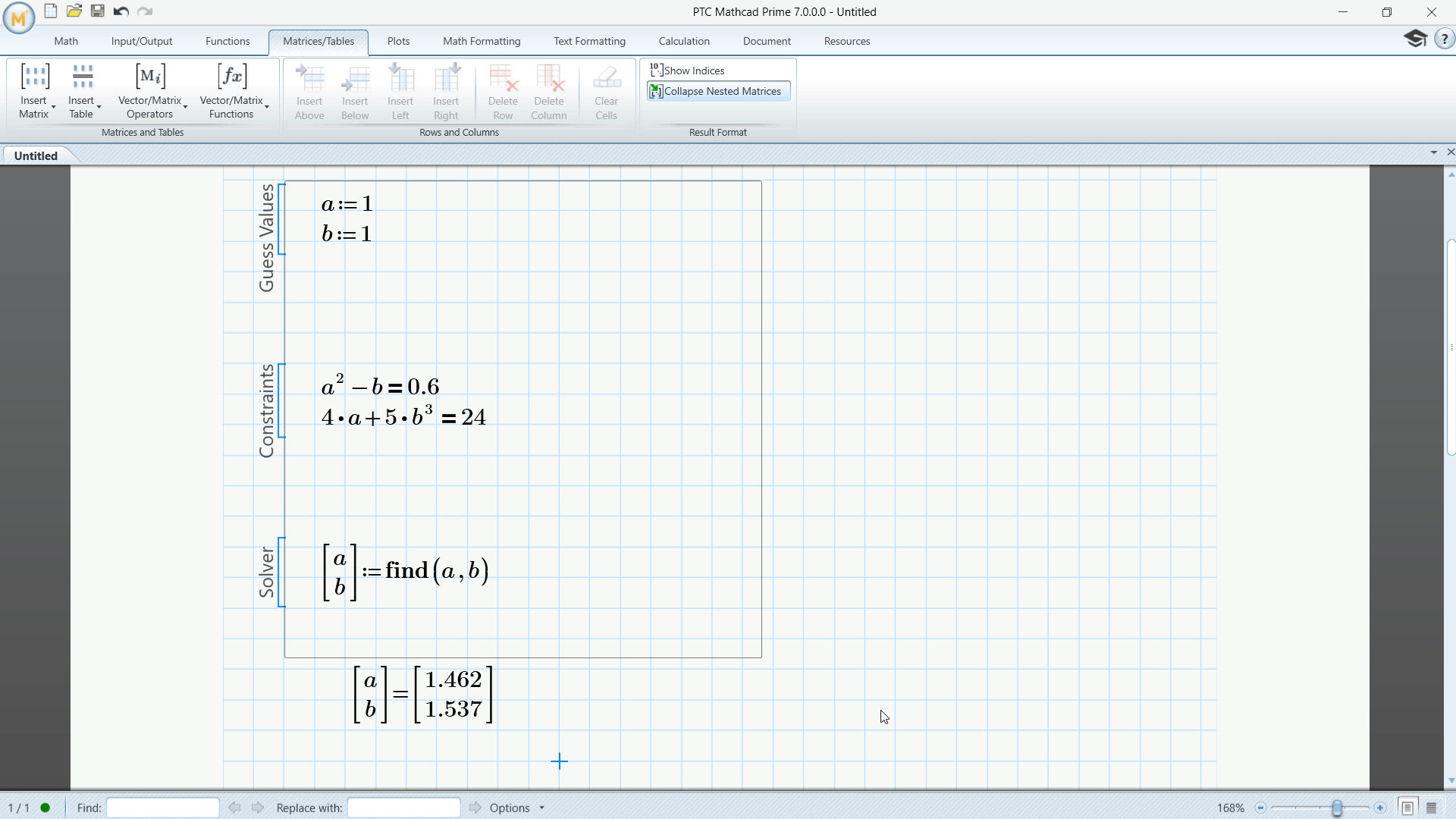Create a new worksheet from quick access toolbar
1456x819 pixels.
pyautogui.click(x=51, y=11)
